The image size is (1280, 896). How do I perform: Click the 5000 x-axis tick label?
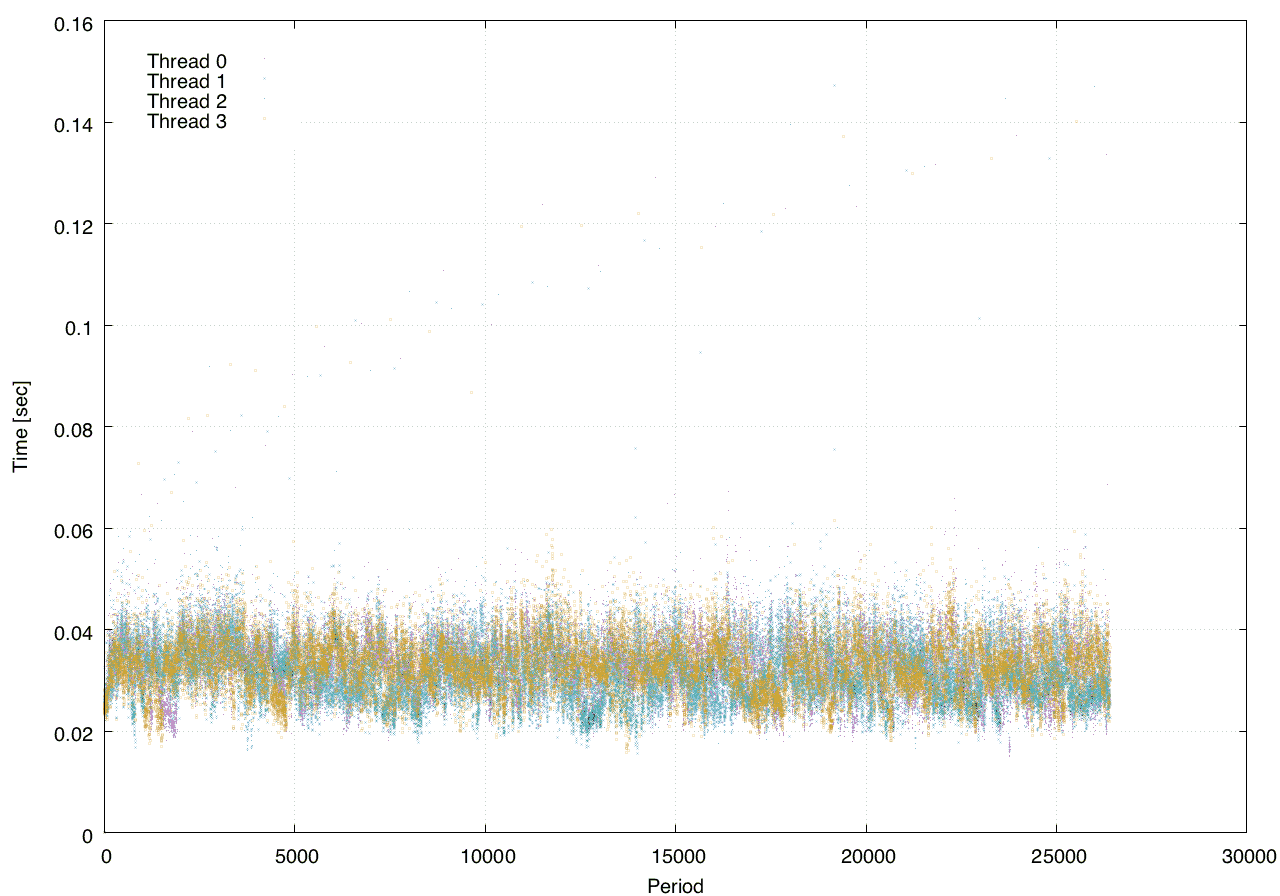pyautogui.click(x=295, y=855)
